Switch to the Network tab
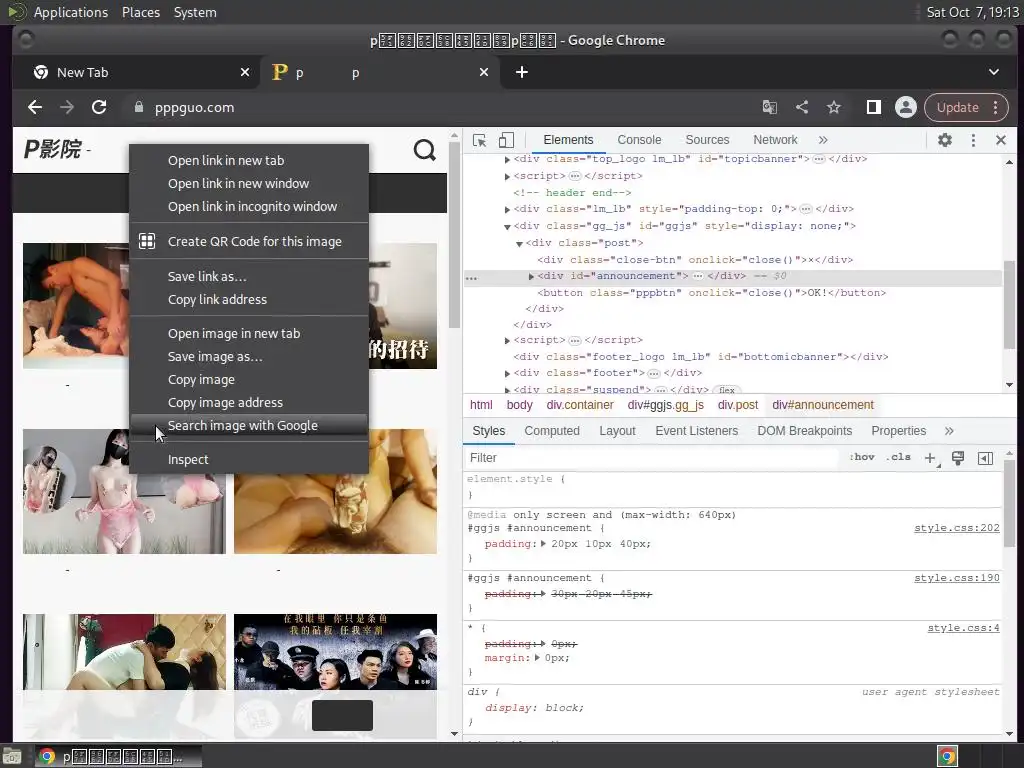Screen dimensions: 1024x768 (x=775, y=140)
